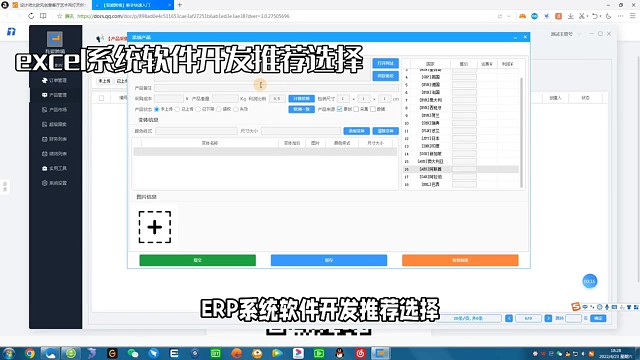Click the 产品备注 remarks input field
The image size is (640, 360).
click(x=276, y=88)
